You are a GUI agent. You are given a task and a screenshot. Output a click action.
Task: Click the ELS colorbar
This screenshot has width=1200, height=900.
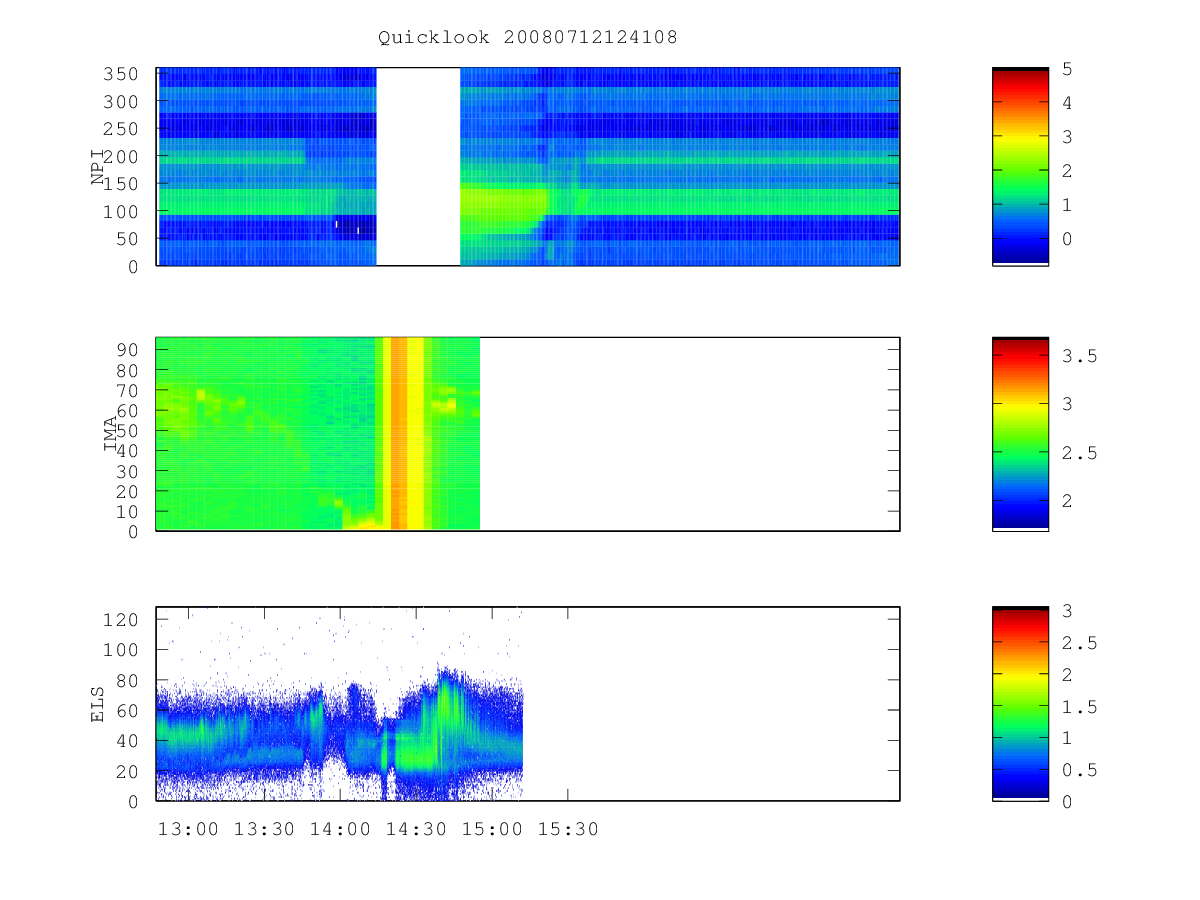[x=1020, y=704]
